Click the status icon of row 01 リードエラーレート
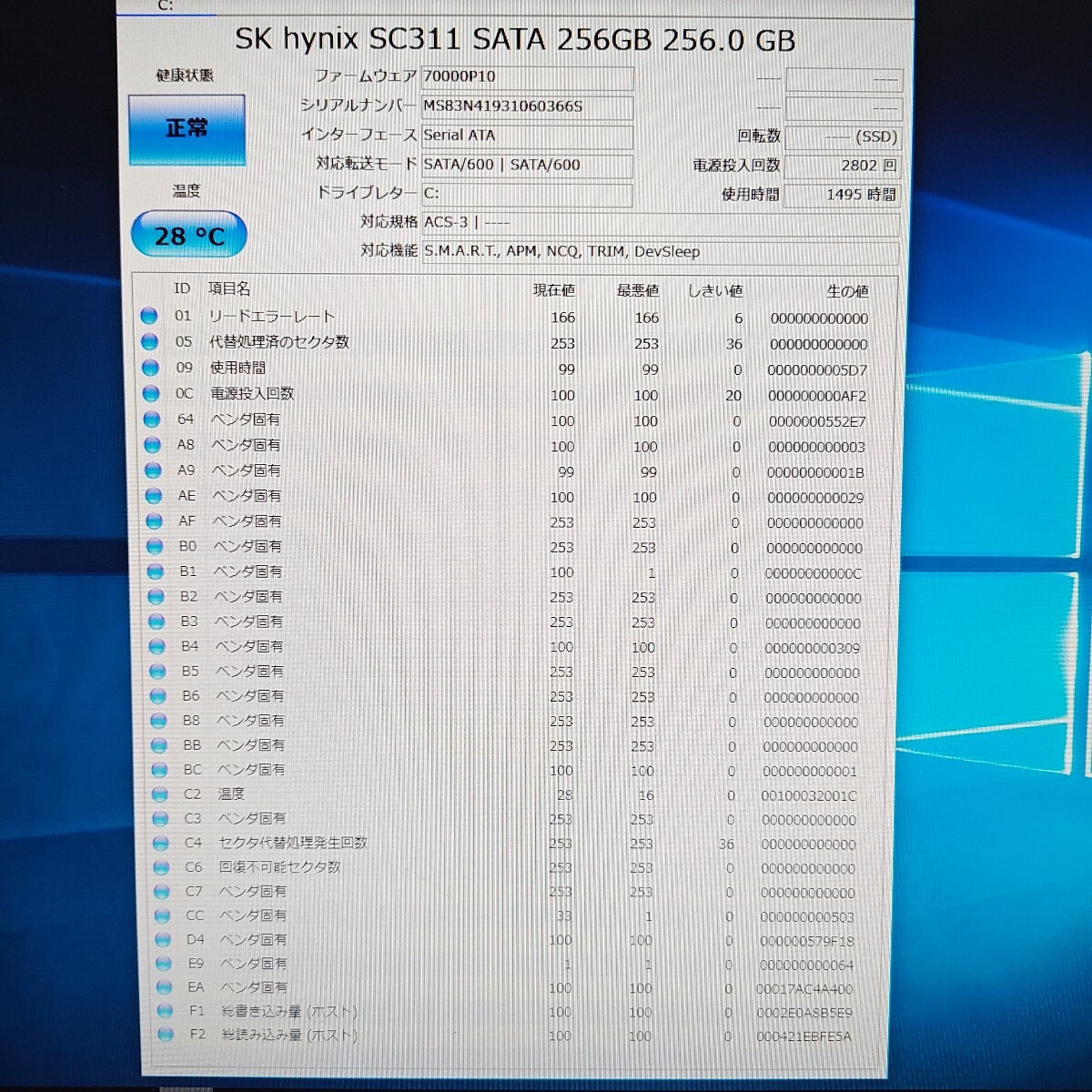Image resolution: width=1092 pixels, height=1092 pixels. [x=149, y=317]
